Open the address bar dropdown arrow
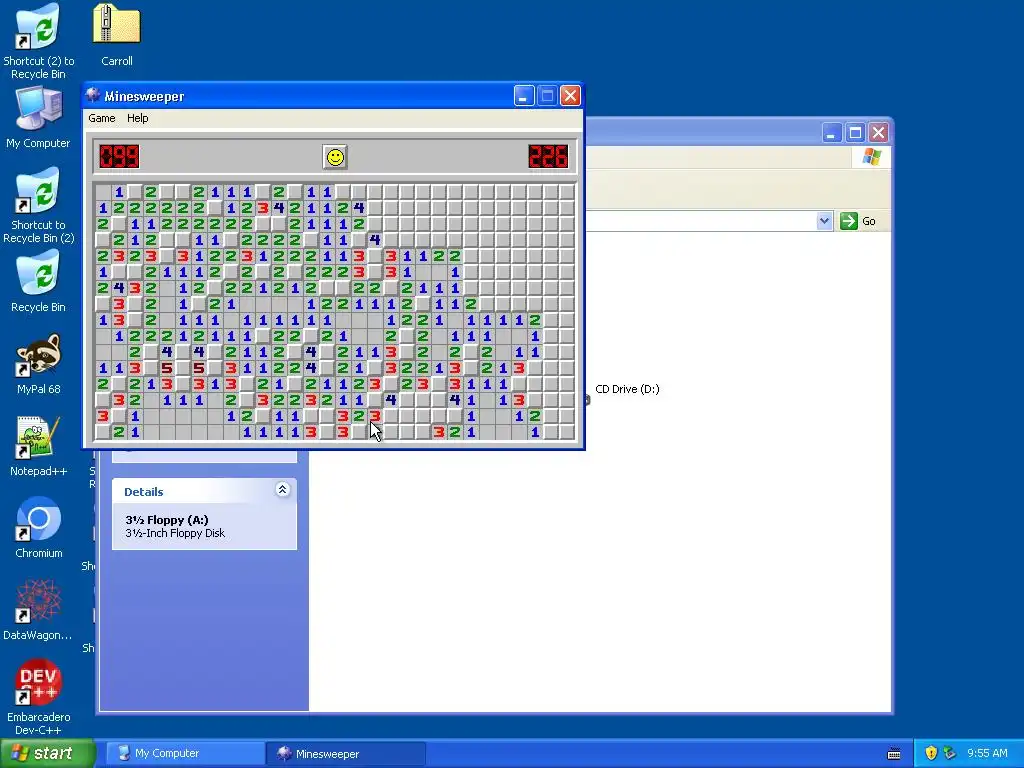 (824, 221)
